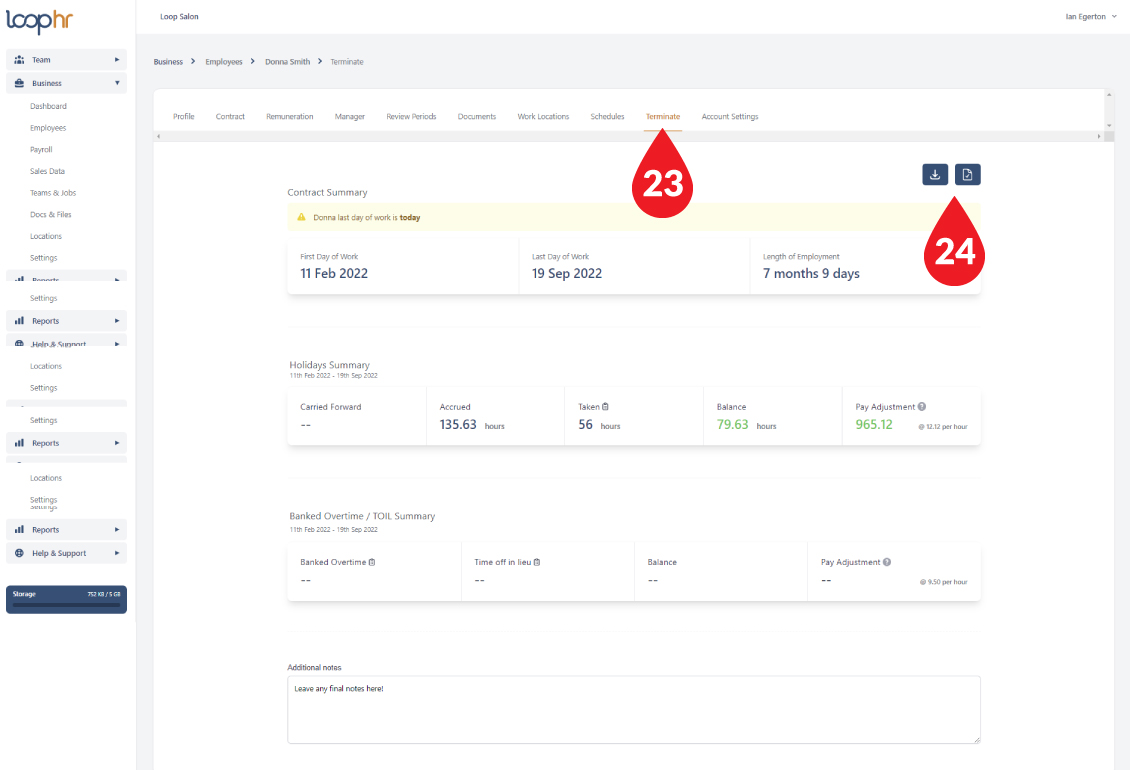Click left scroll arrow under the tab bar
The width and height of the screenshot is (1130, 770).
pos(159,136)
